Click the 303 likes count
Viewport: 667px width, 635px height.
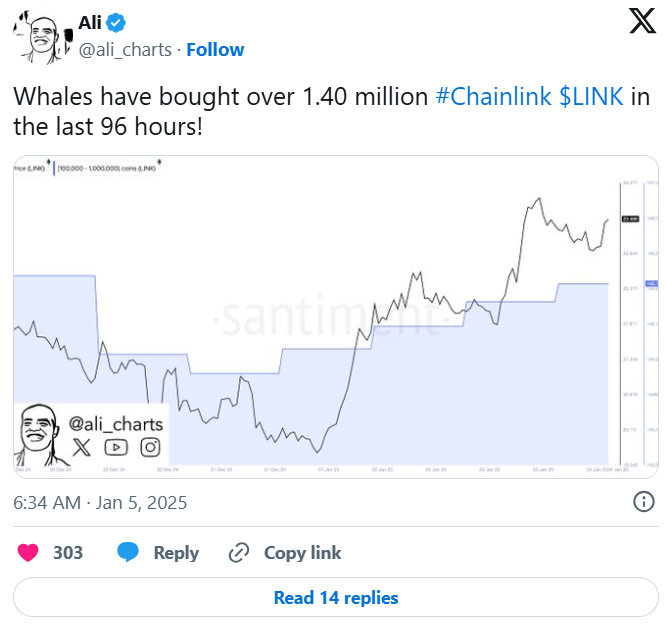click(68, 552)
